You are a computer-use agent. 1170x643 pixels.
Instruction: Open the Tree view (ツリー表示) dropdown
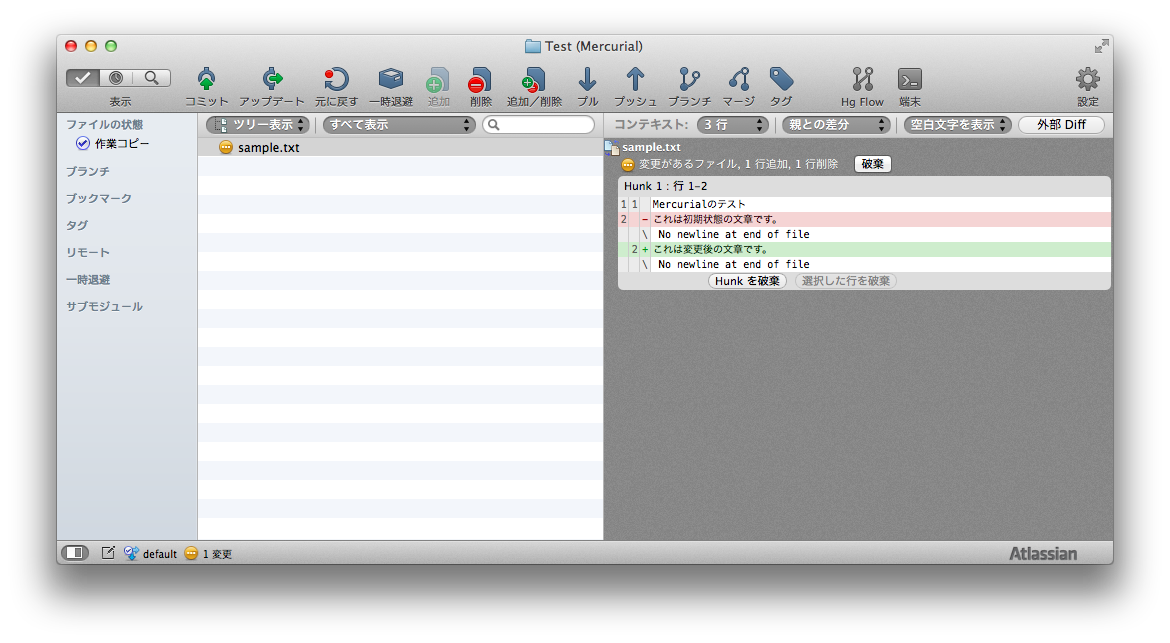coord(257,125)
